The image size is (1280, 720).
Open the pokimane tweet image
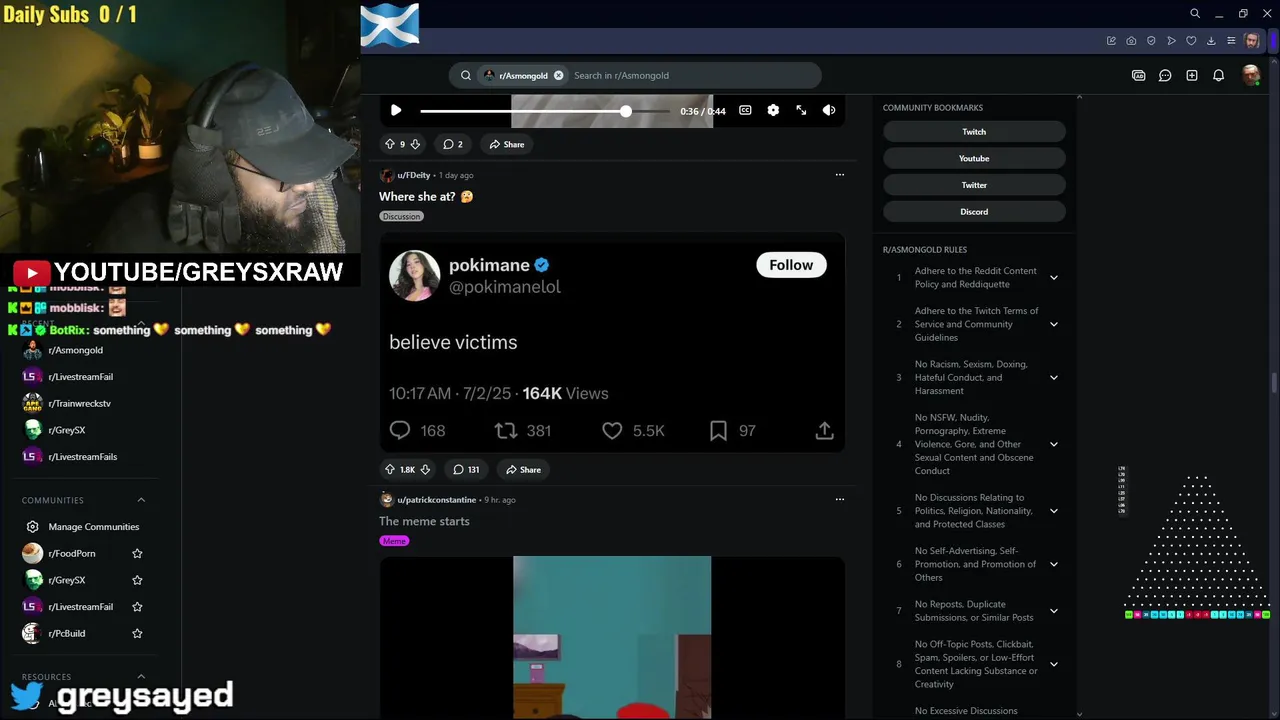[612, 342]
